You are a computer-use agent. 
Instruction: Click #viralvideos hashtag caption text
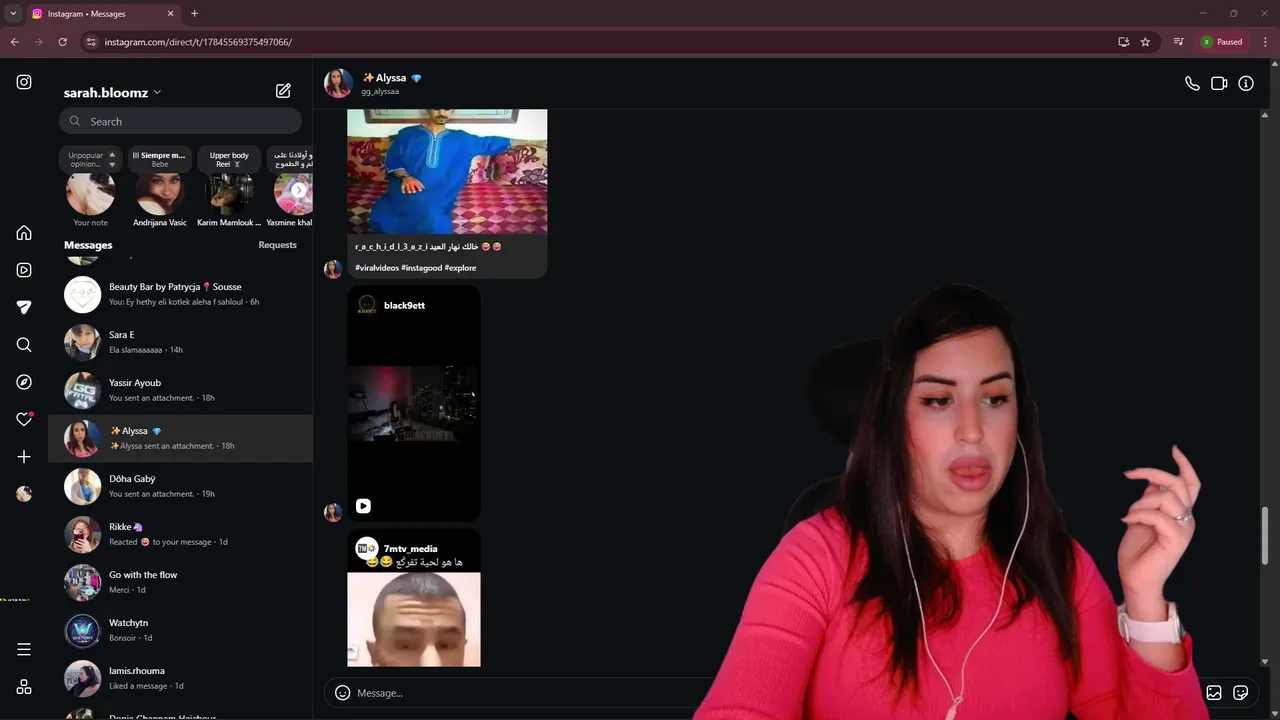(377, 268)
